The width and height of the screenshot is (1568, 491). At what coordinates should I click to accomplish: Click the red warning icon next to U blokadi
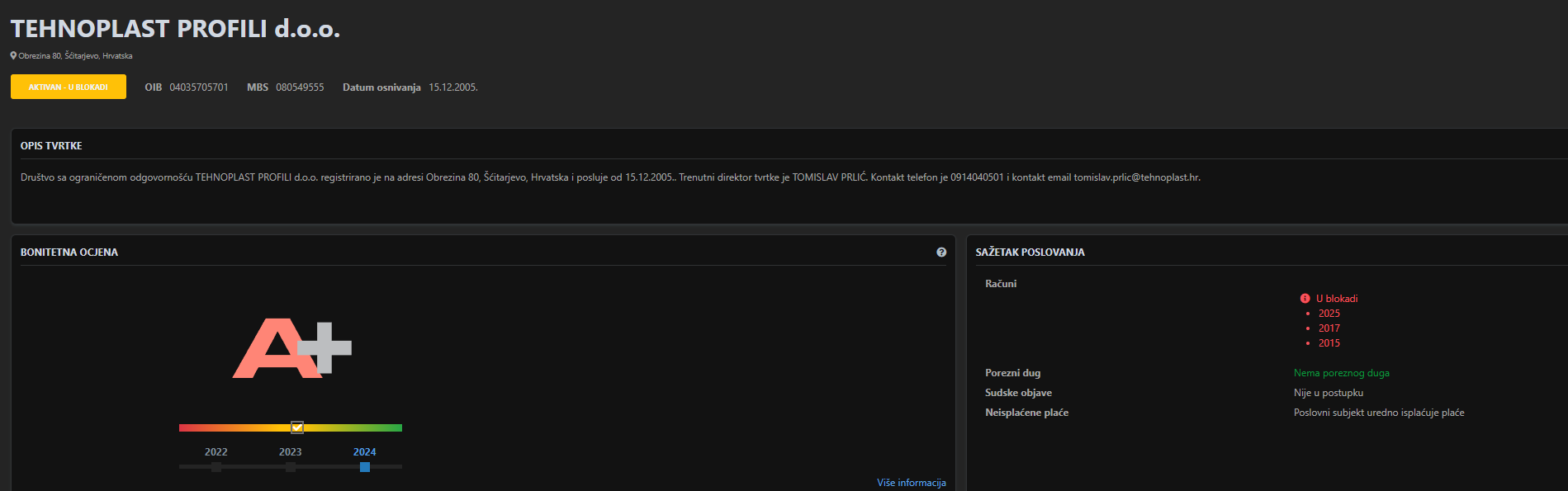tap(1305, 299)
